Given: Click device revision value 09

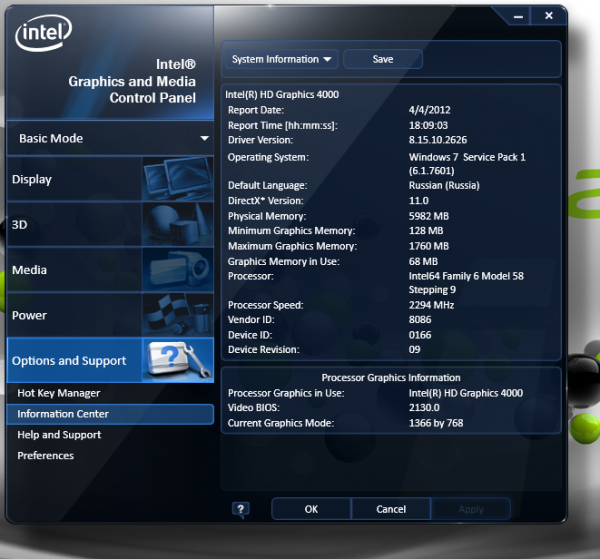Looking at the screenshot, I should click(414, 350).
